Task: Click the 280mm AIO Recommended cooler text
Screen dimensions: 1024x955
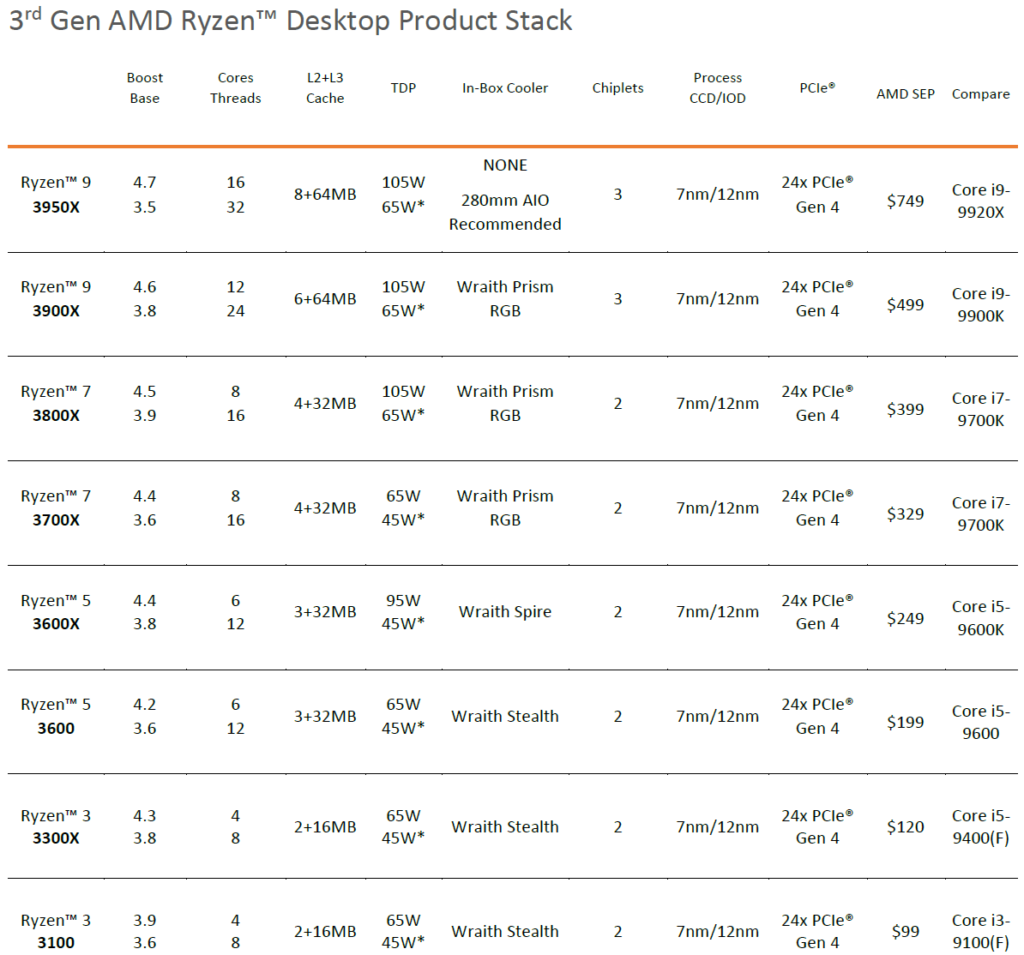Action: point(505,212)
